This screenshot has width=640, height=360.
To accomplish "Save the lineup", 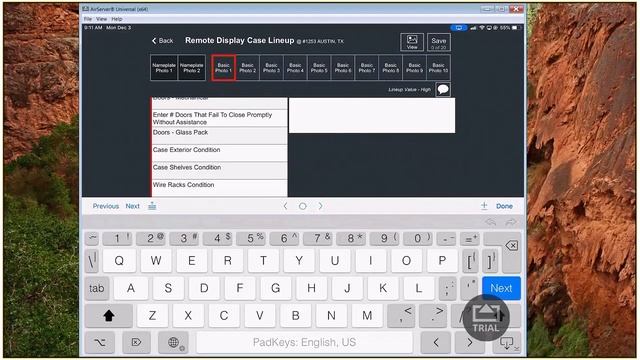I will click(439, 42).
